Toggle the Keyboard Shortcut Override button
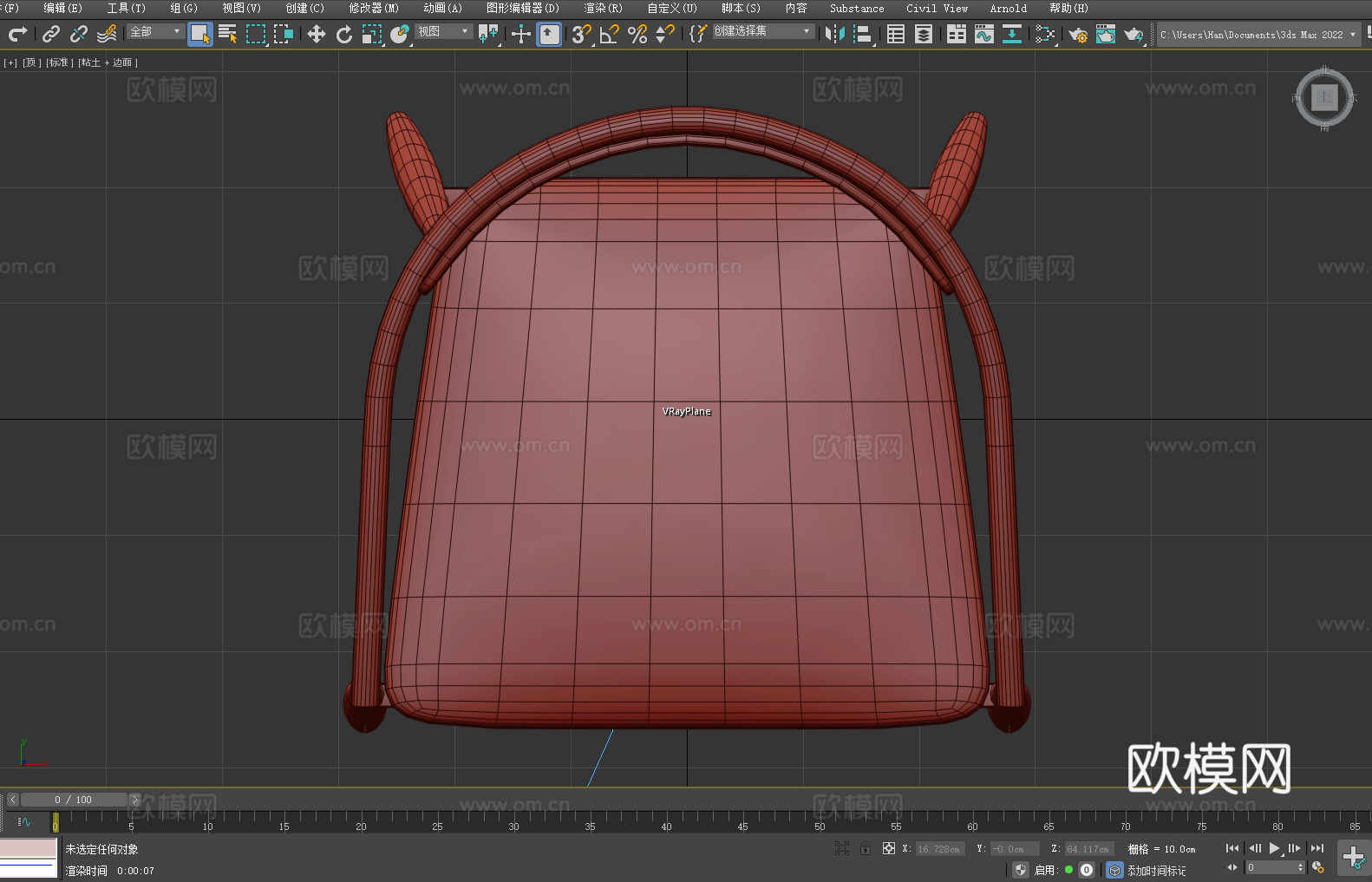The width and height of the screenshot is (1372, 882). (549, 34)
